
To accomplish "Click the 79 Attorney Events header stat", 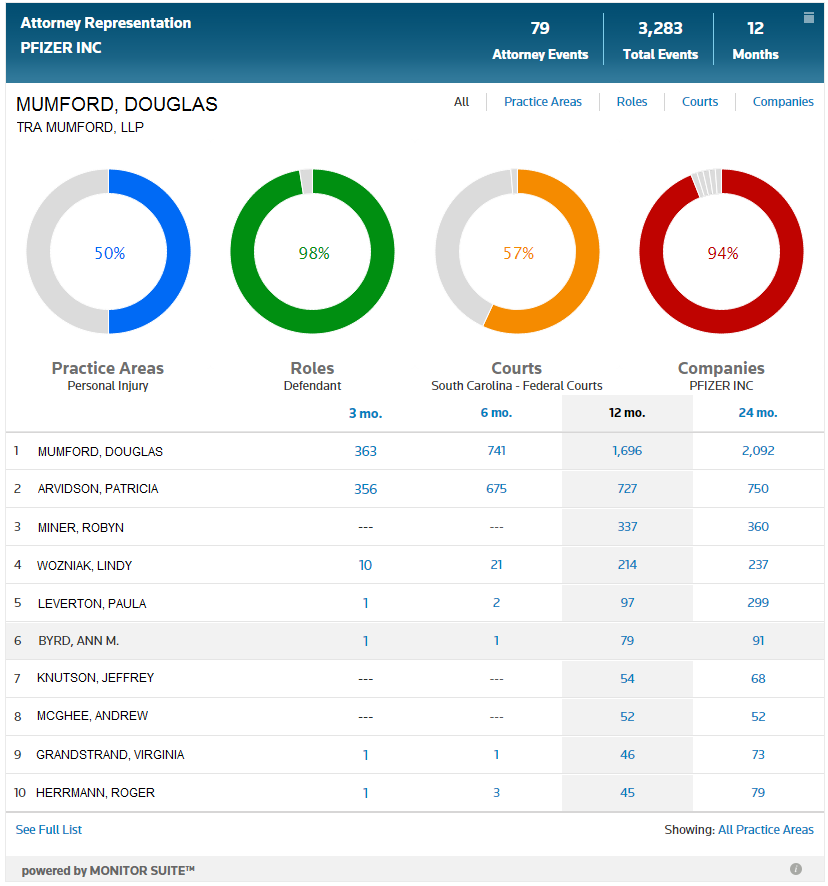I will [540, 41].
